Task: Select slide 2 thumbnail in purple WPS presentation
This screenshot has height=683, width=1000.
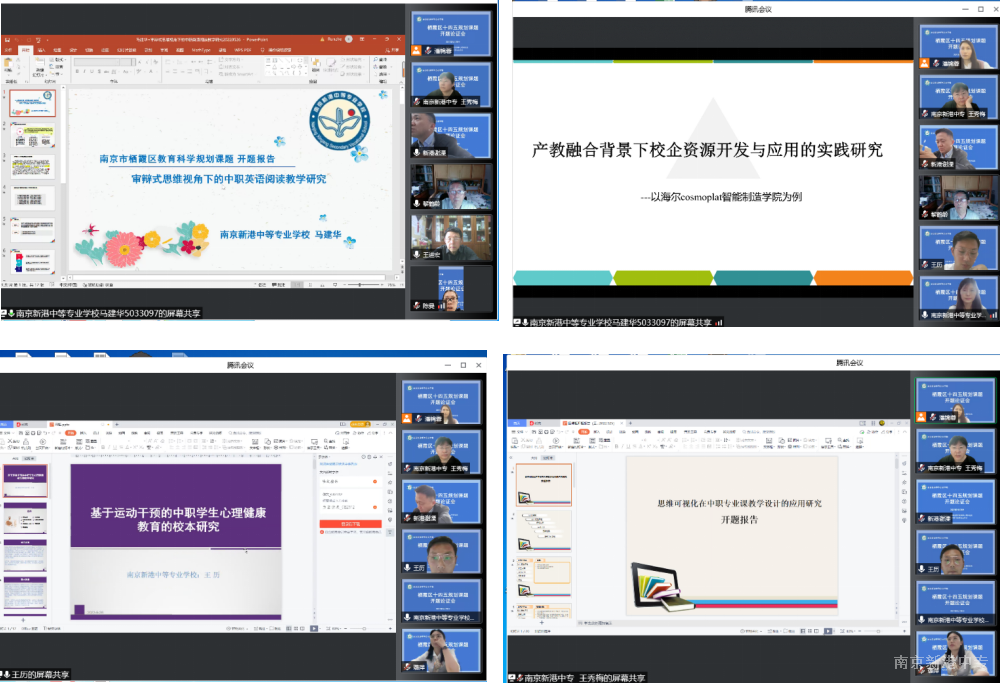Action: tap(25, 518)
